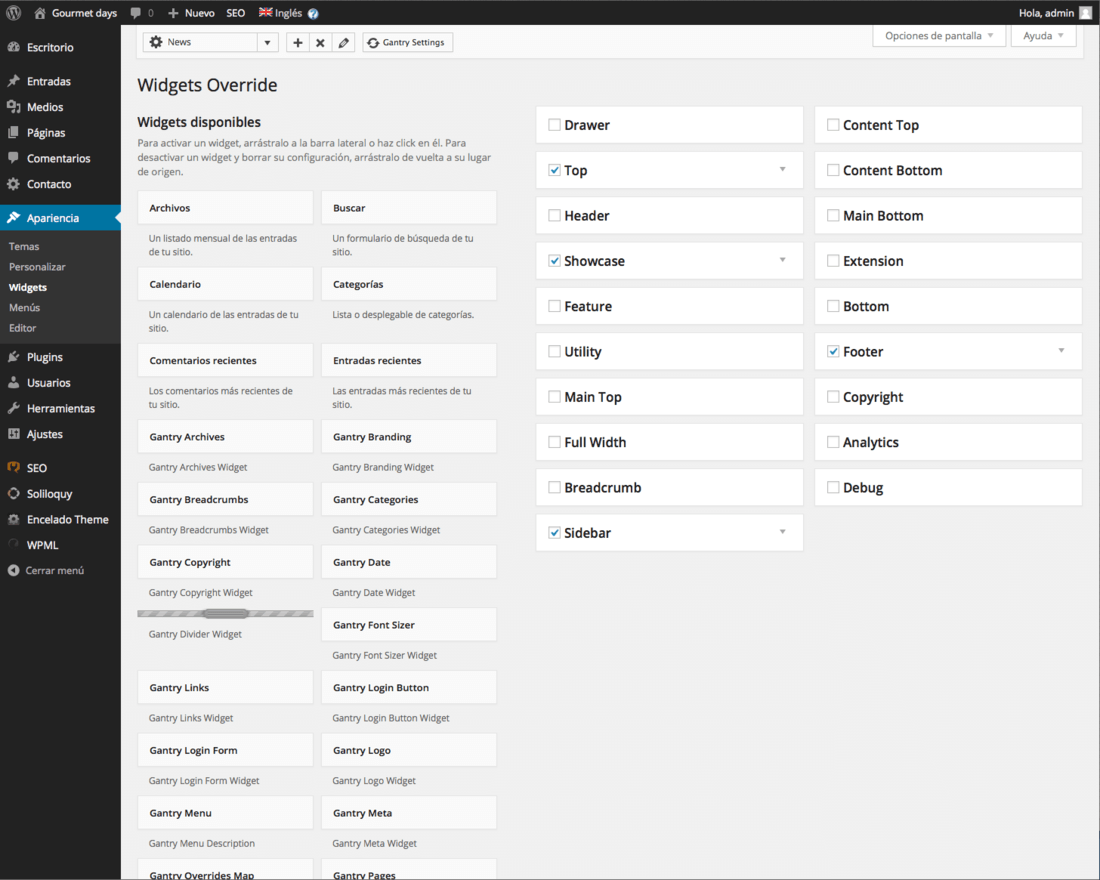Click the Páginas pages icon
Screen dimensions: 1100x880
(x=13, y=133)
